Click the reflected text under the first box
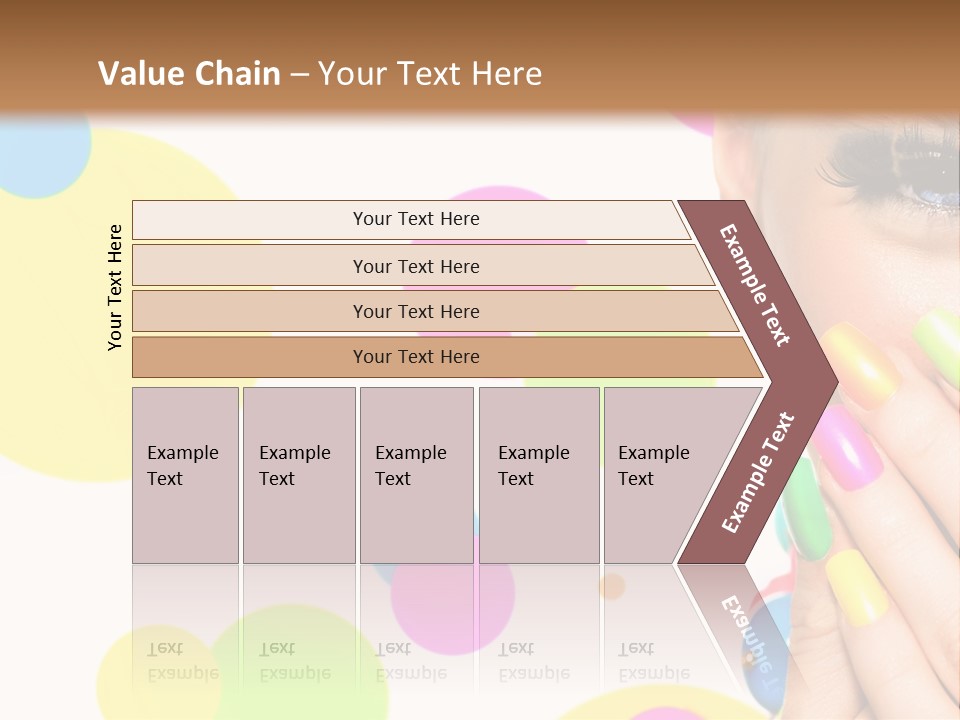This screenshot has height=720, width=960. point(183,661)
